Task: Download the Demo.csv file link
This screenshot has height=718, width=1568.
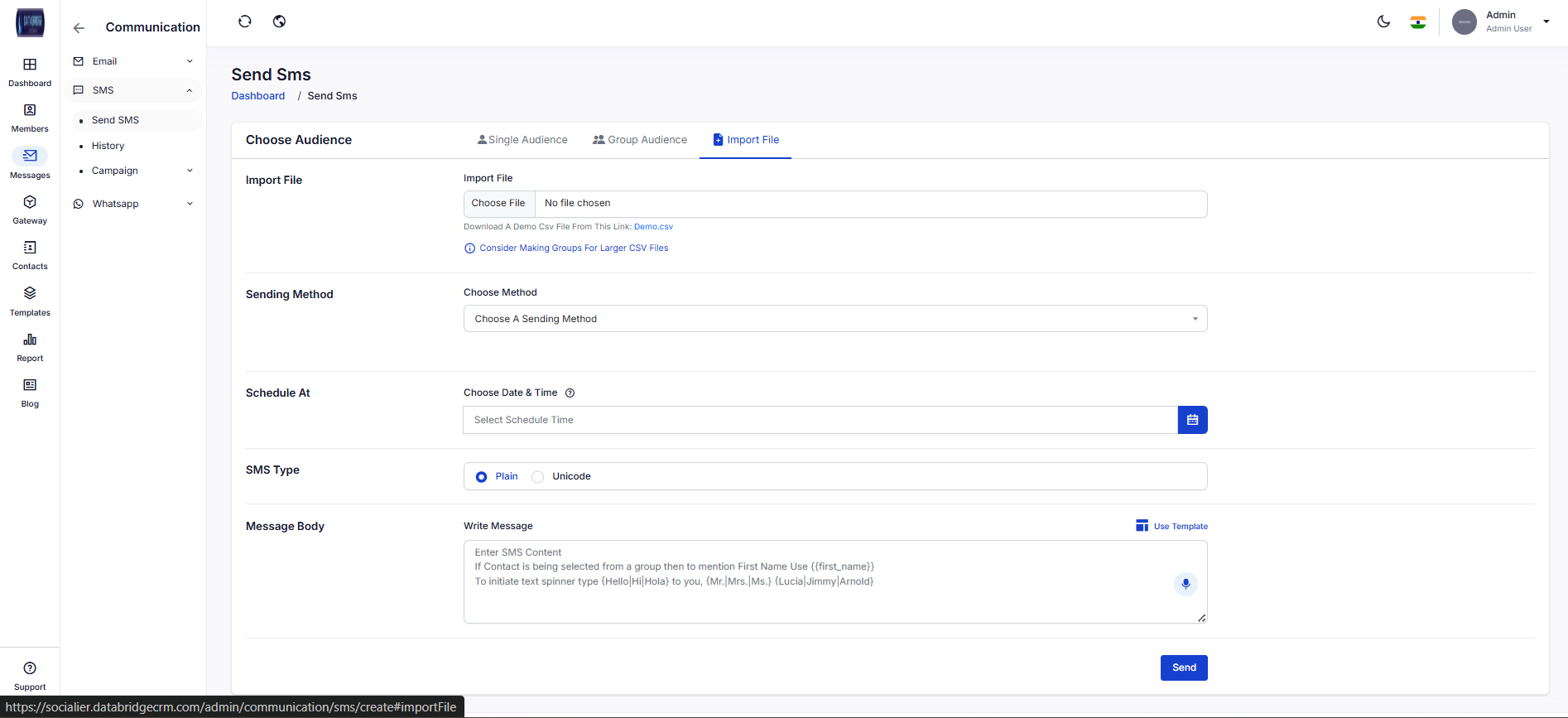Action: 653,227
